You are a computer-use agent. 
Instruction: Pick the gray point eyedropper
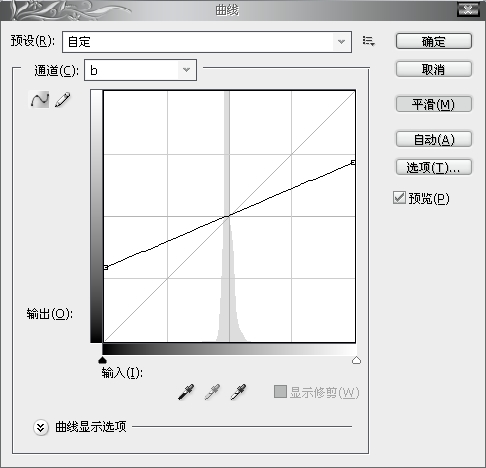[212, 392]
